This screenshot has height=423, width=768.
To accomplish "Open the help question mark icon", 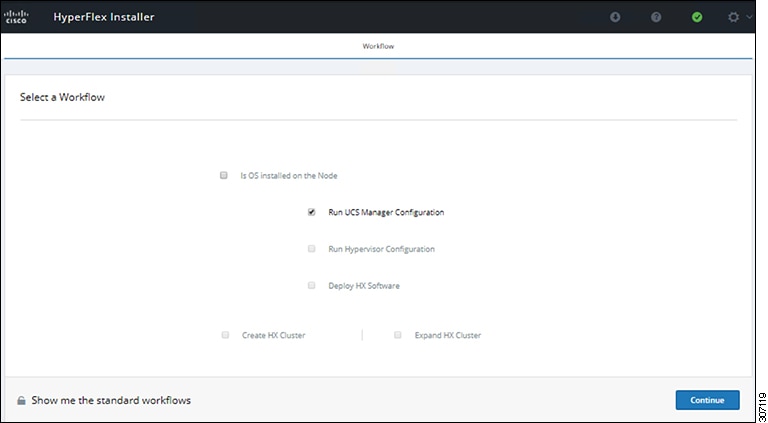I will coord(656,17).
